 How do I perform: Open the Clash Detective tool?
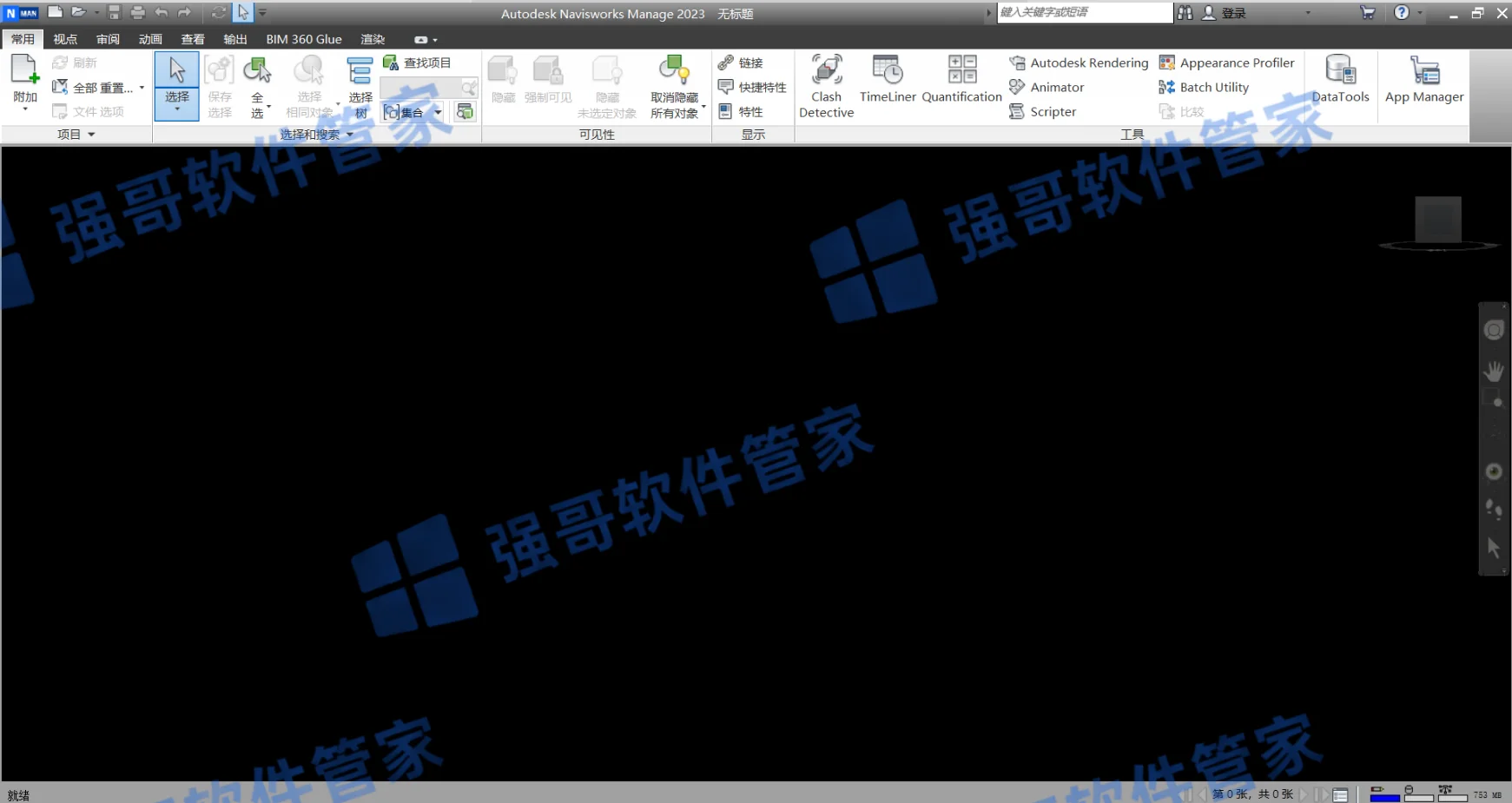(826, 86)
